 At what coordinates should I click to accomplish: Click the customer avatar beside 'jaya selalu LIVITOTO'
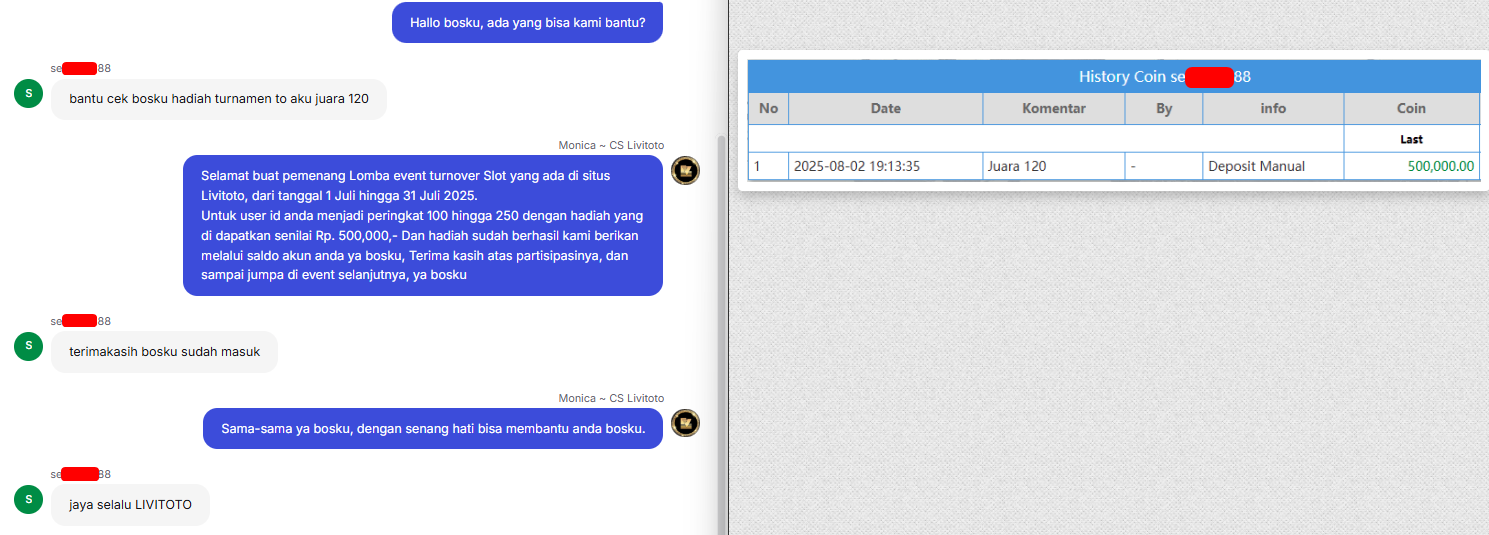point(28,499)
